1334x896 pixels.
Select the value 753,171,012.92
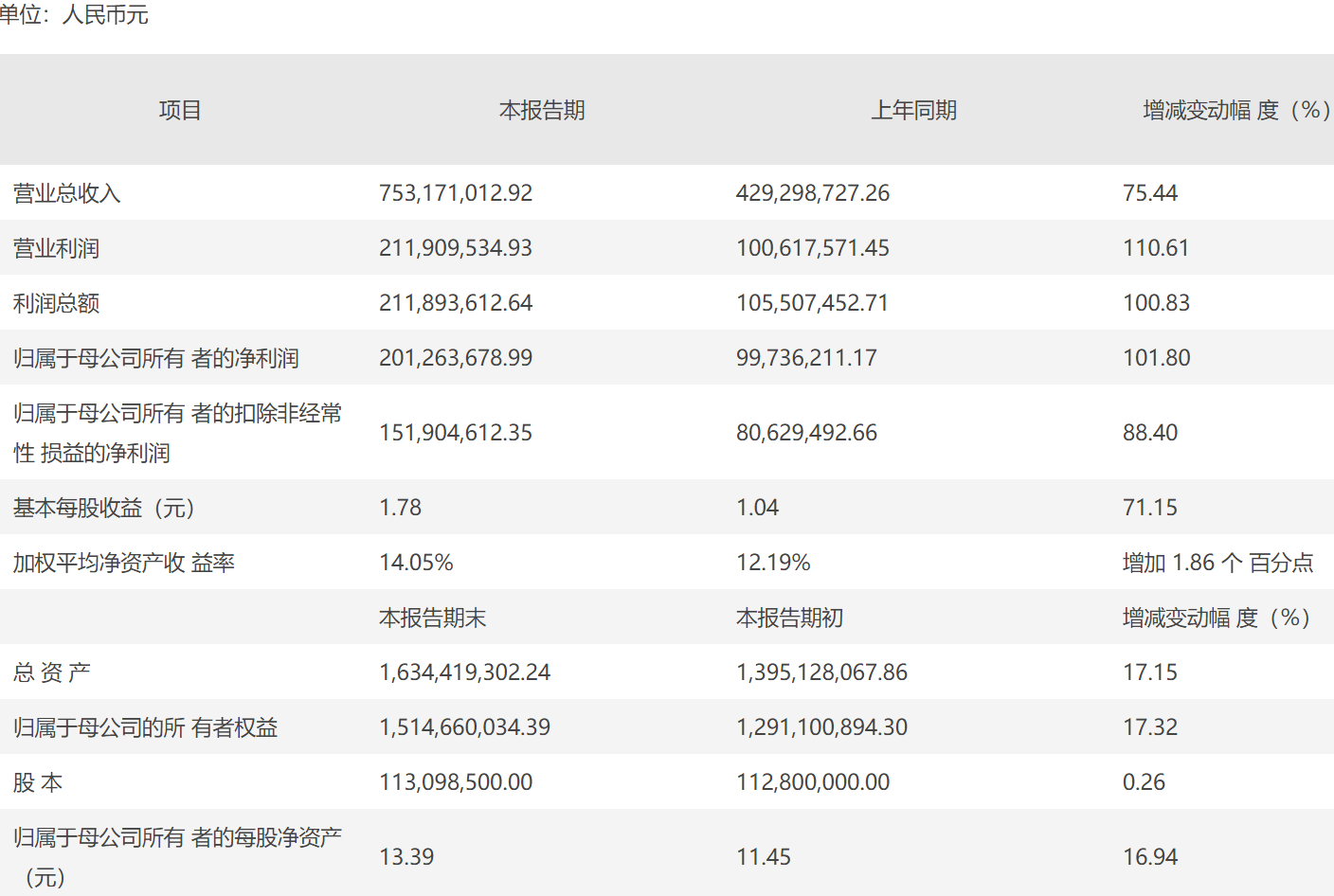456,193
